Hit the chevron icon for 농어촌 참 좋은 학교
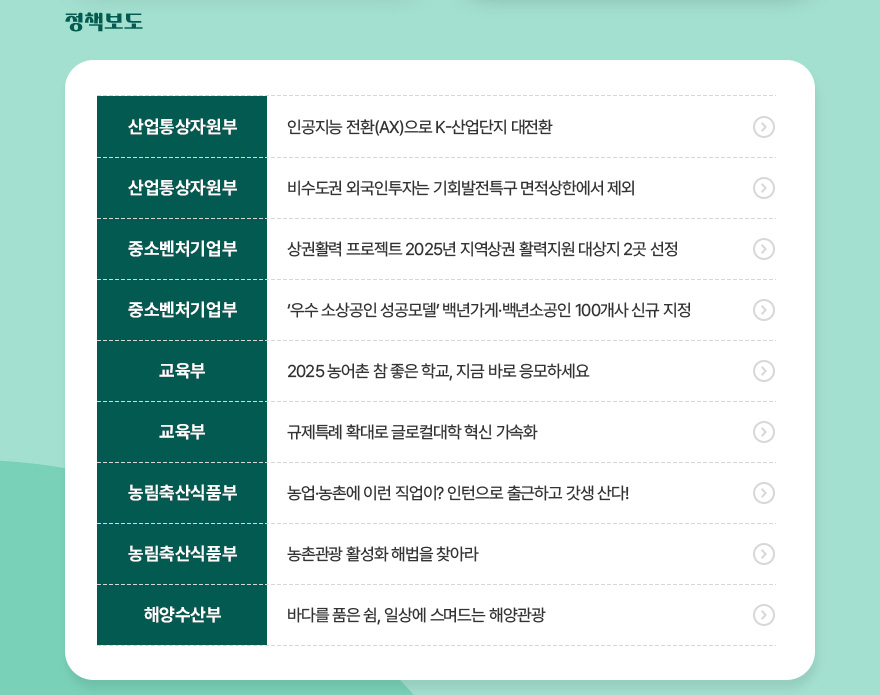The image size is (880, 695). pyautogui.click(x=763, y=371)
